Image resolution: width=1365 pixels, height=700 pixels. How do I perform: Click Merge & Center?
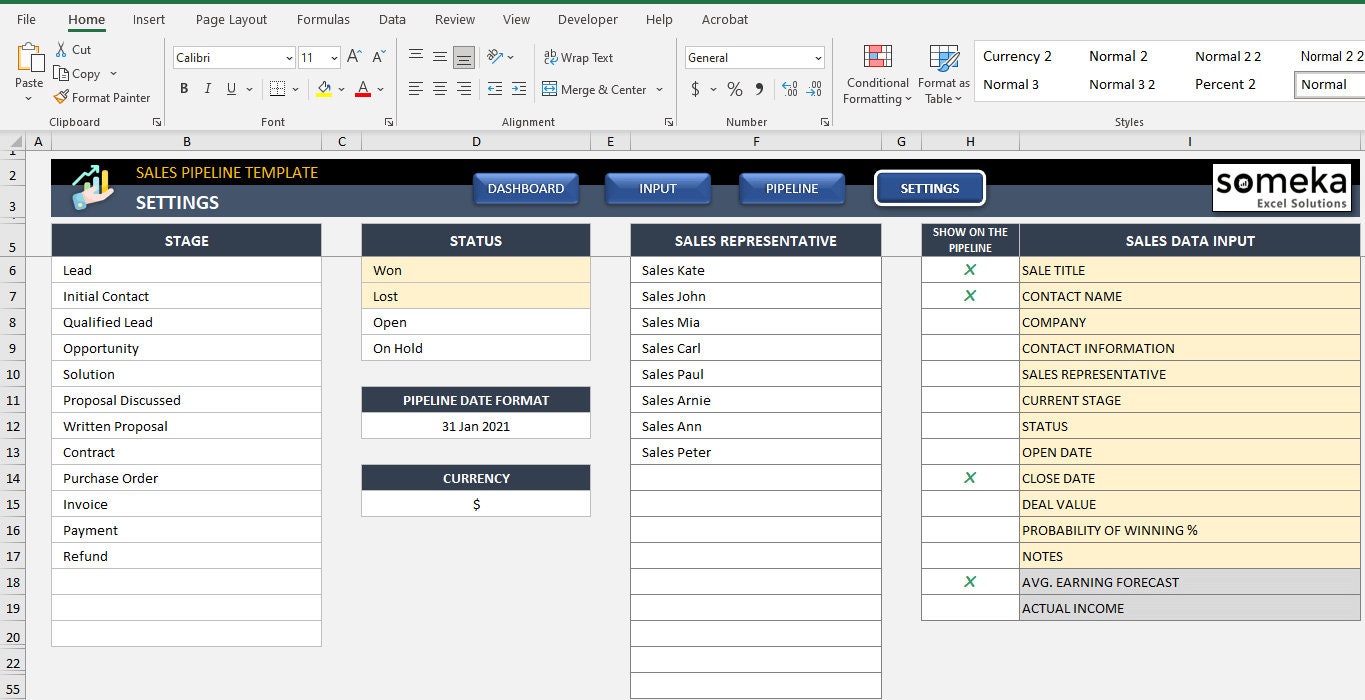(x=596, y=89)
